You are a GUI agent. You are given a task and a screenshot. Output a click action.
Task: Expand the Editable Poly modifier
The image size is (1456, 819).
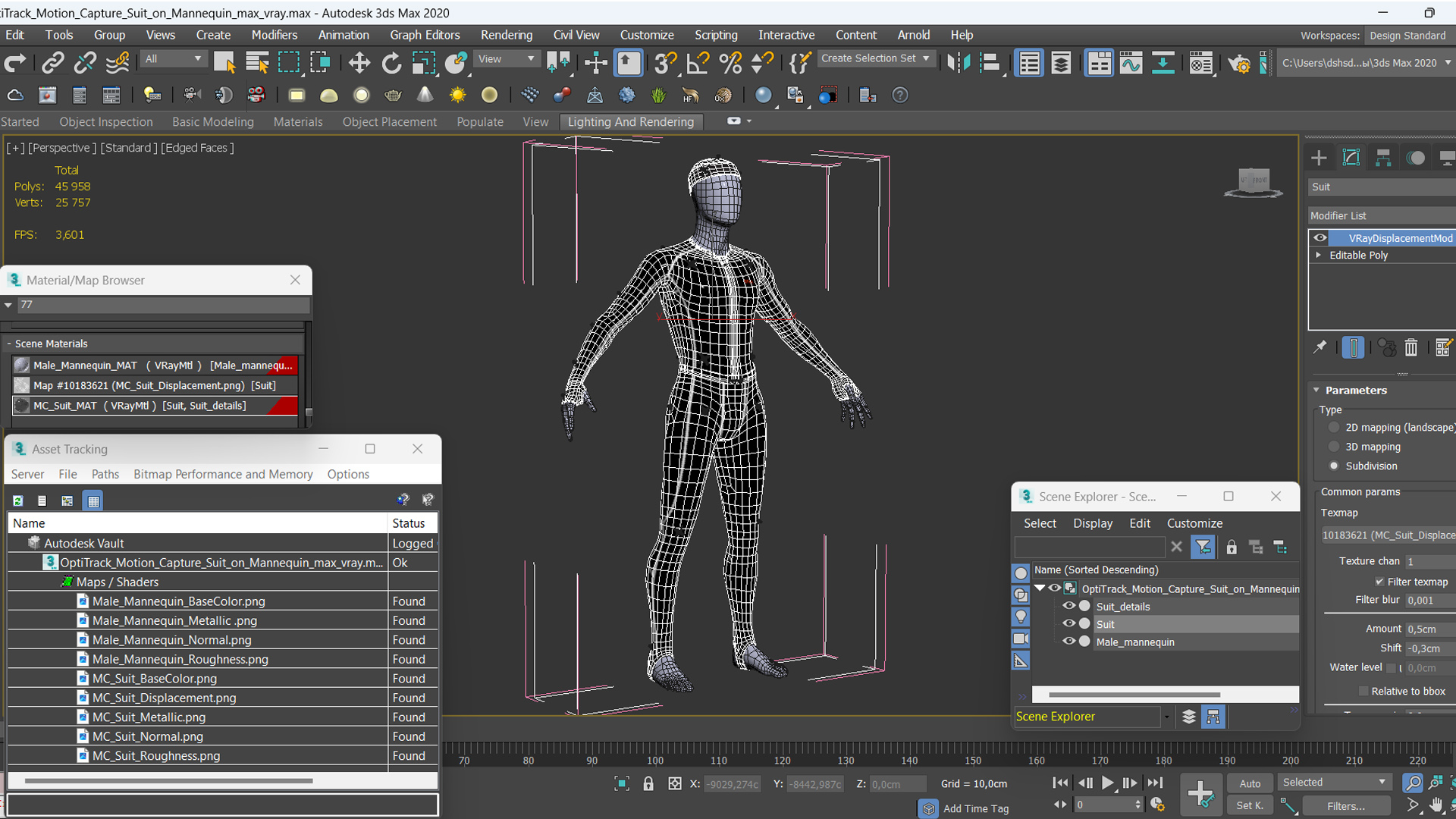pos(1319,255)
